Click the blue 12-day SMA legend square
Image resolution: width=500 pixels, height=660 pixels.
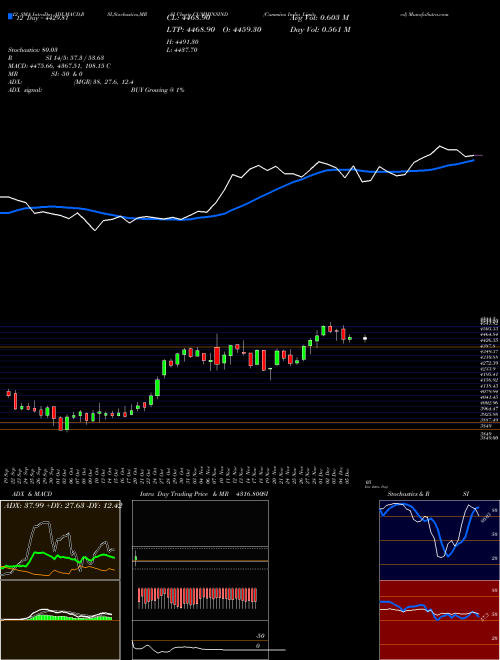10,17
